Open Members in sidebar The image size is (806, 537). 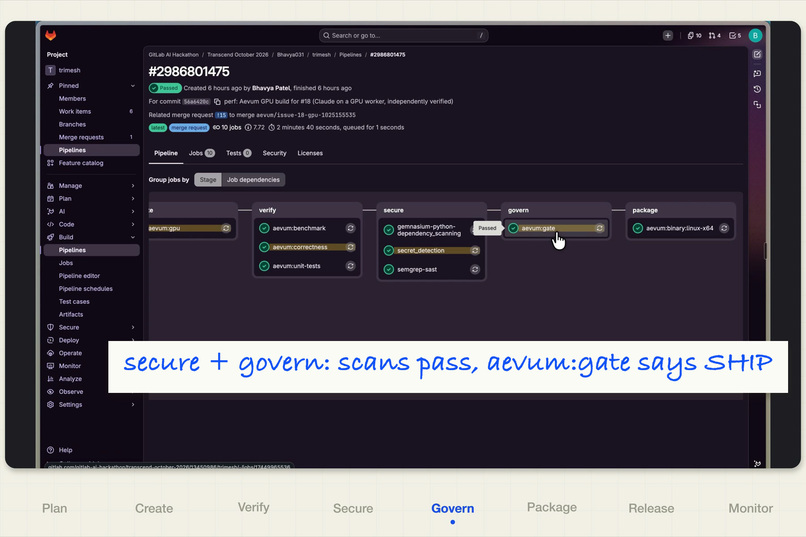pyautogui.click(x=72, y=99)
